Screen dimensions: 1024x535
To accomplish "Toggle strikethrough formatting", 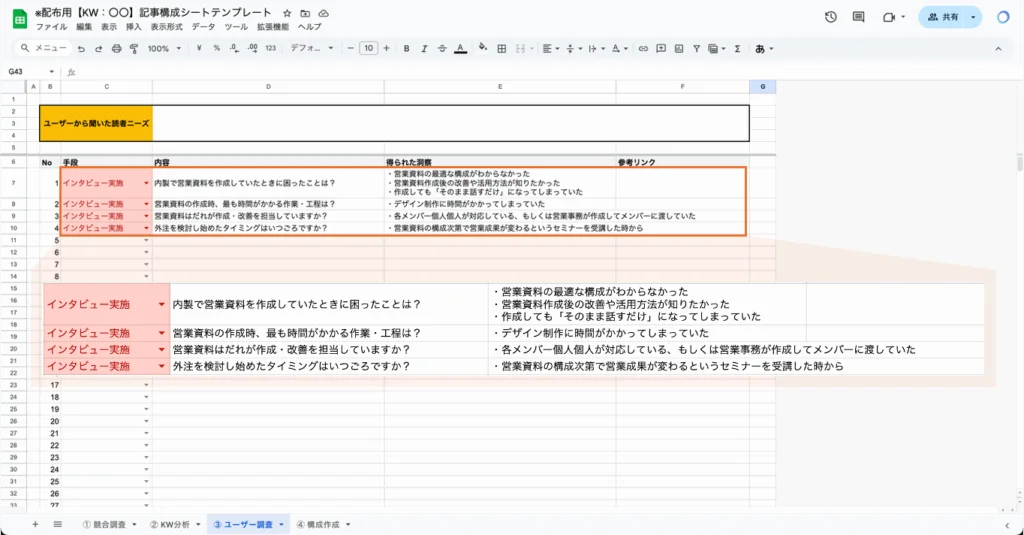I will 441,48.
